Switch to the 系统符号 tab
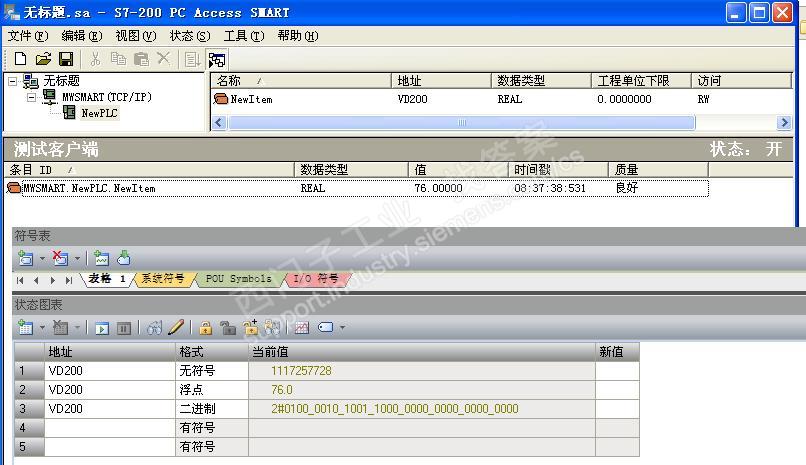 coord(163,279)
